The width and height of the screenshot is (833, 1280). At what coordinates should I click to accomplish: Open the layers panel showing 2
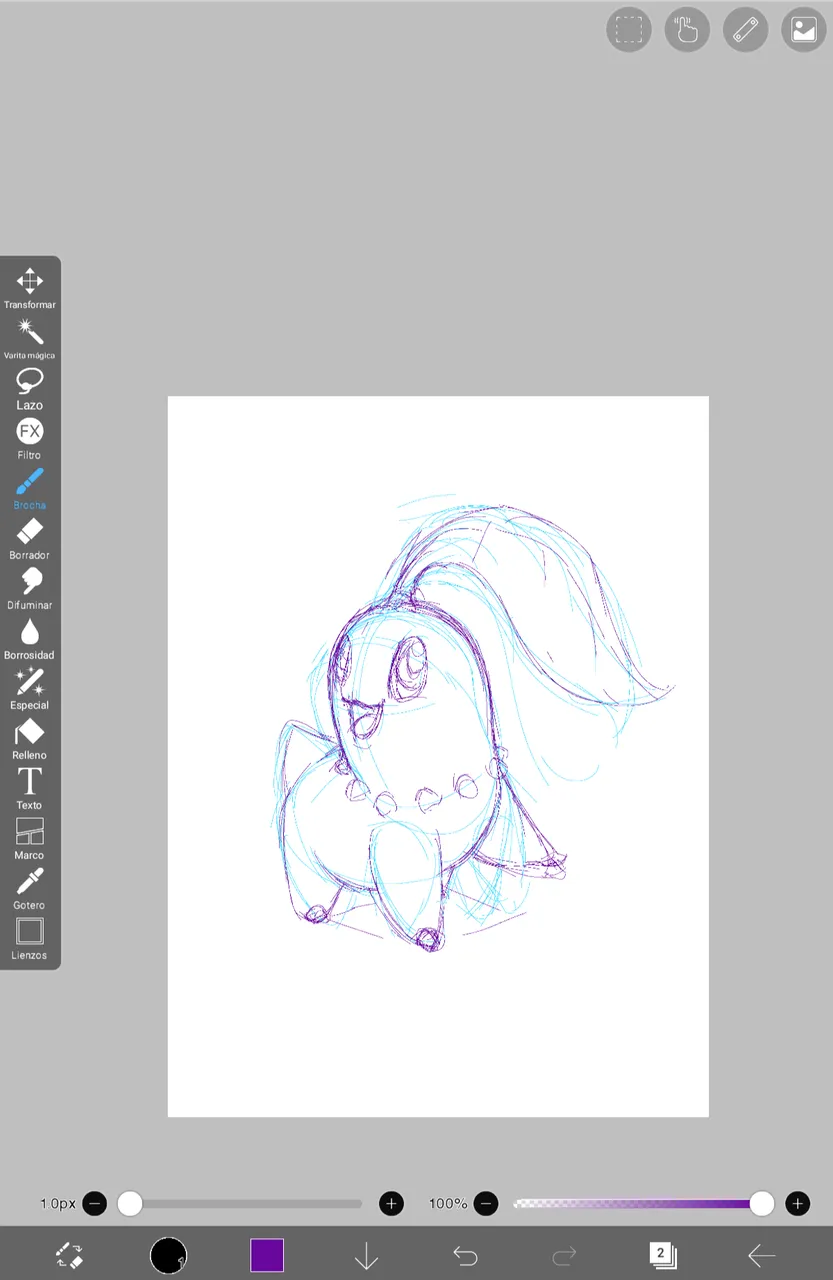(x=662, y=1255)
